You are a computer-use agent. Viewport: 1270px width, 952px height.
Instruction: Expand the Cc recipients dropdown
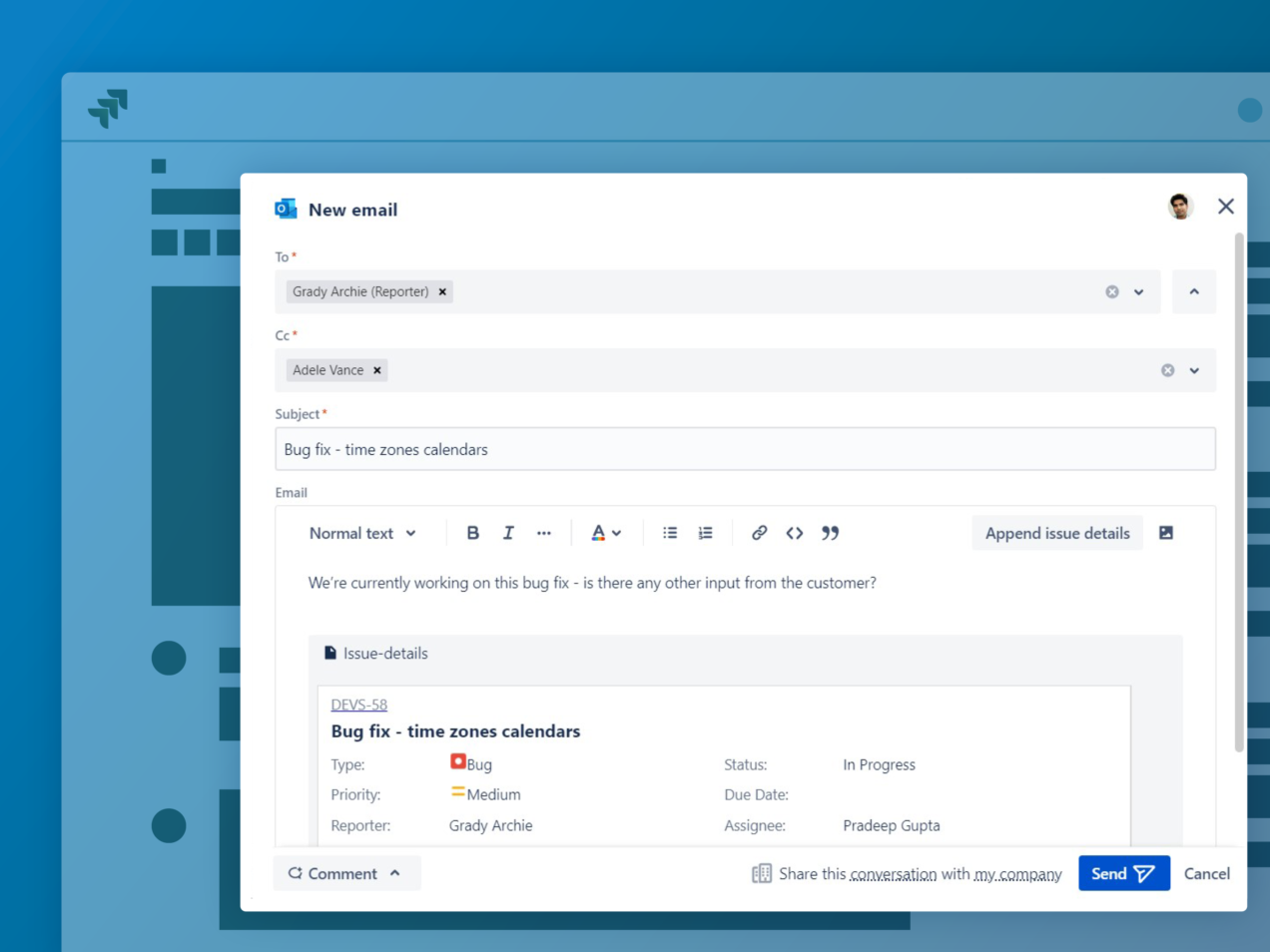tap(1194, 370)
